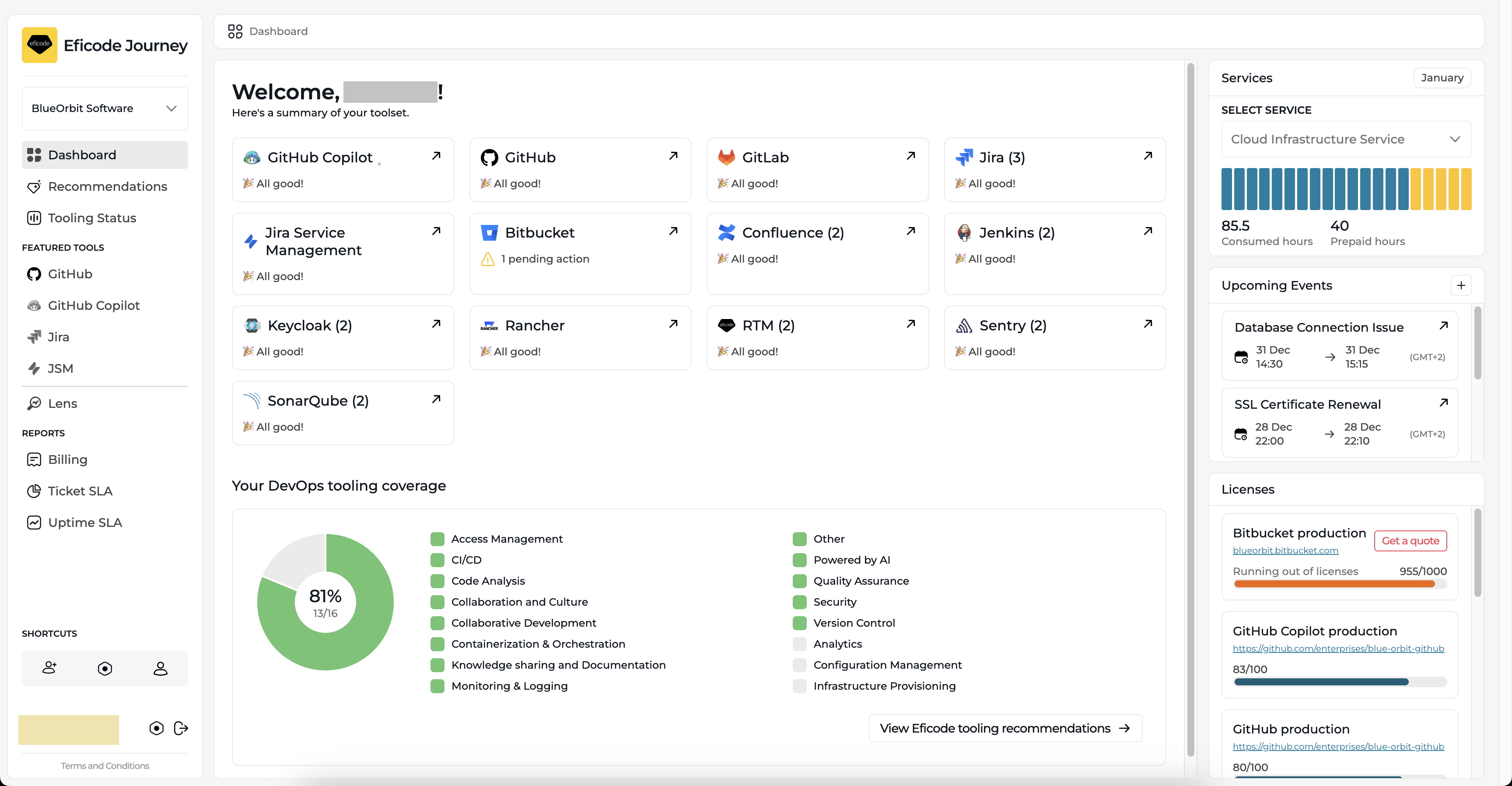View Eficode tooling recommendations button

1005,728
